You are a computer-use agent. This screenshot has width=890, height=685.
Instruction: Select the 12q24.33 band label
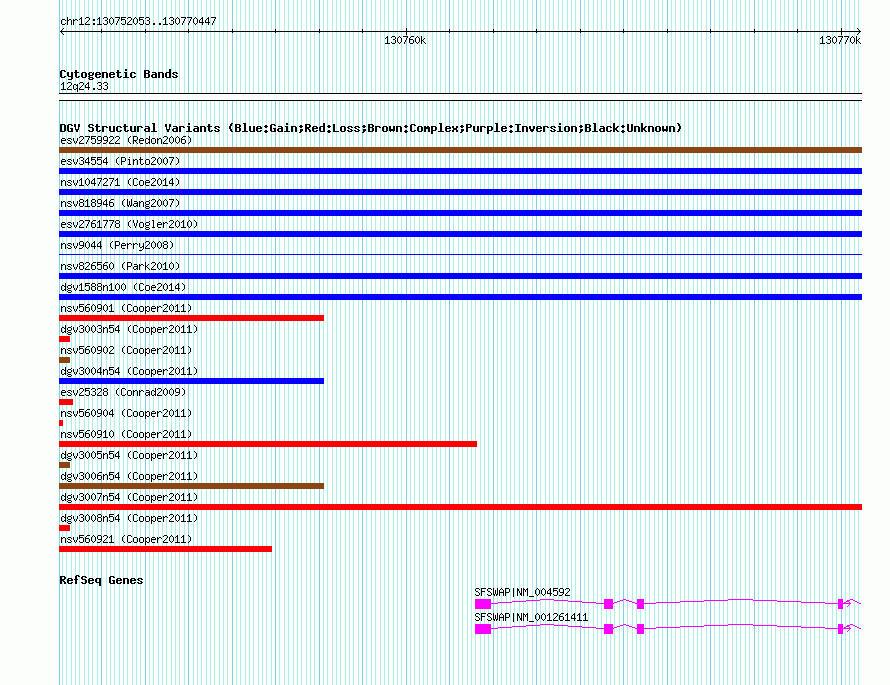[x=84, y=86]
